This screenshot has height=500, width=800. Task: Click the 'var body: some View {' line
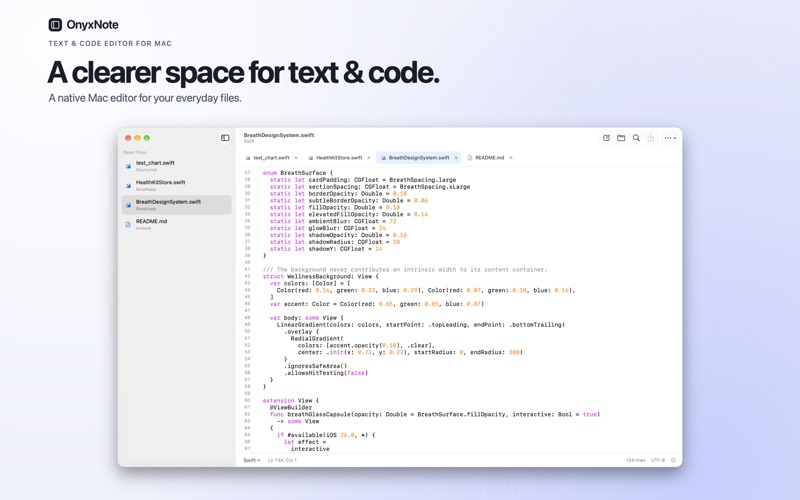[307, 318]
